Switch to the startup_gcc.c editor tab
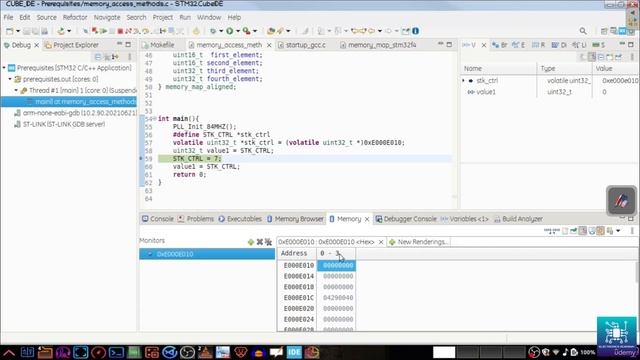640x360 pixels. tap(302, 45)
